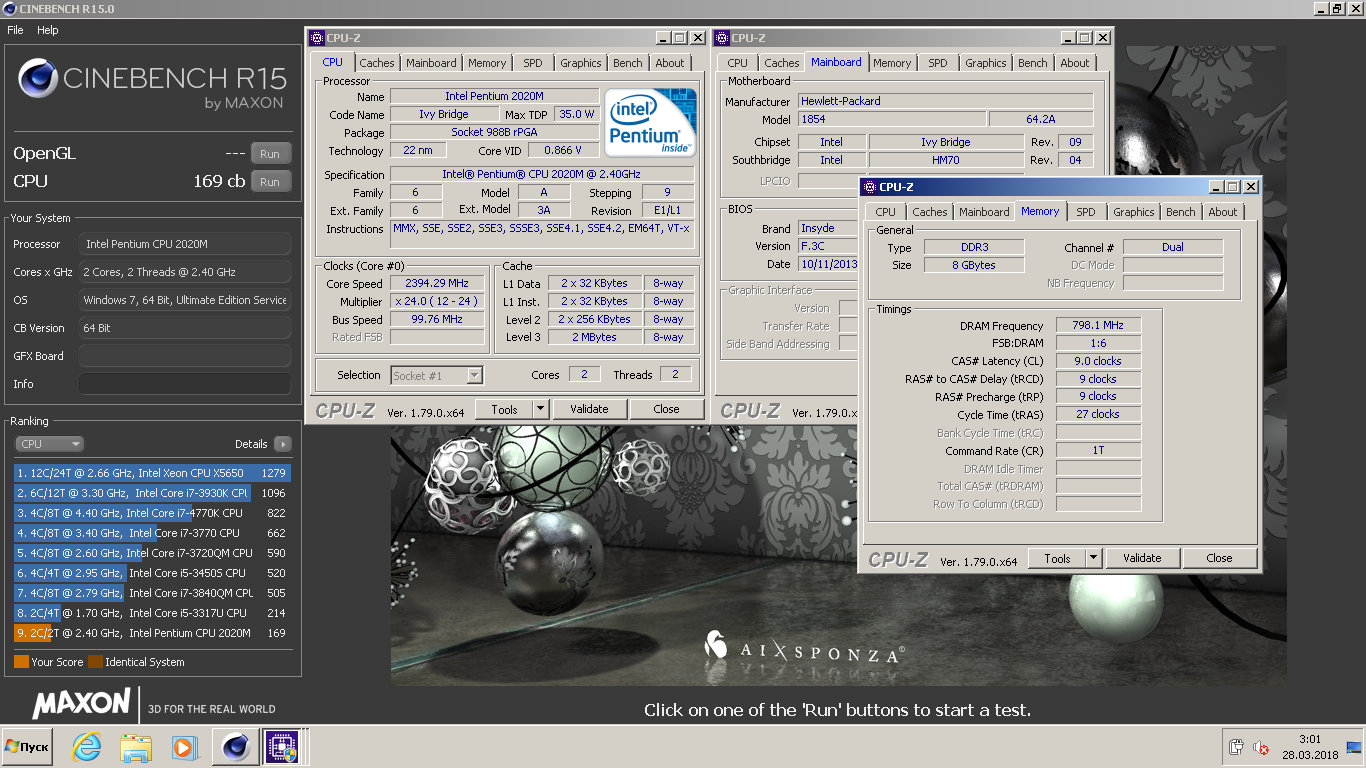Viewport: 1366px width, 768px height.
Task: Click Close button in CPU-Z Memory window
Action: coord(1219,558)
